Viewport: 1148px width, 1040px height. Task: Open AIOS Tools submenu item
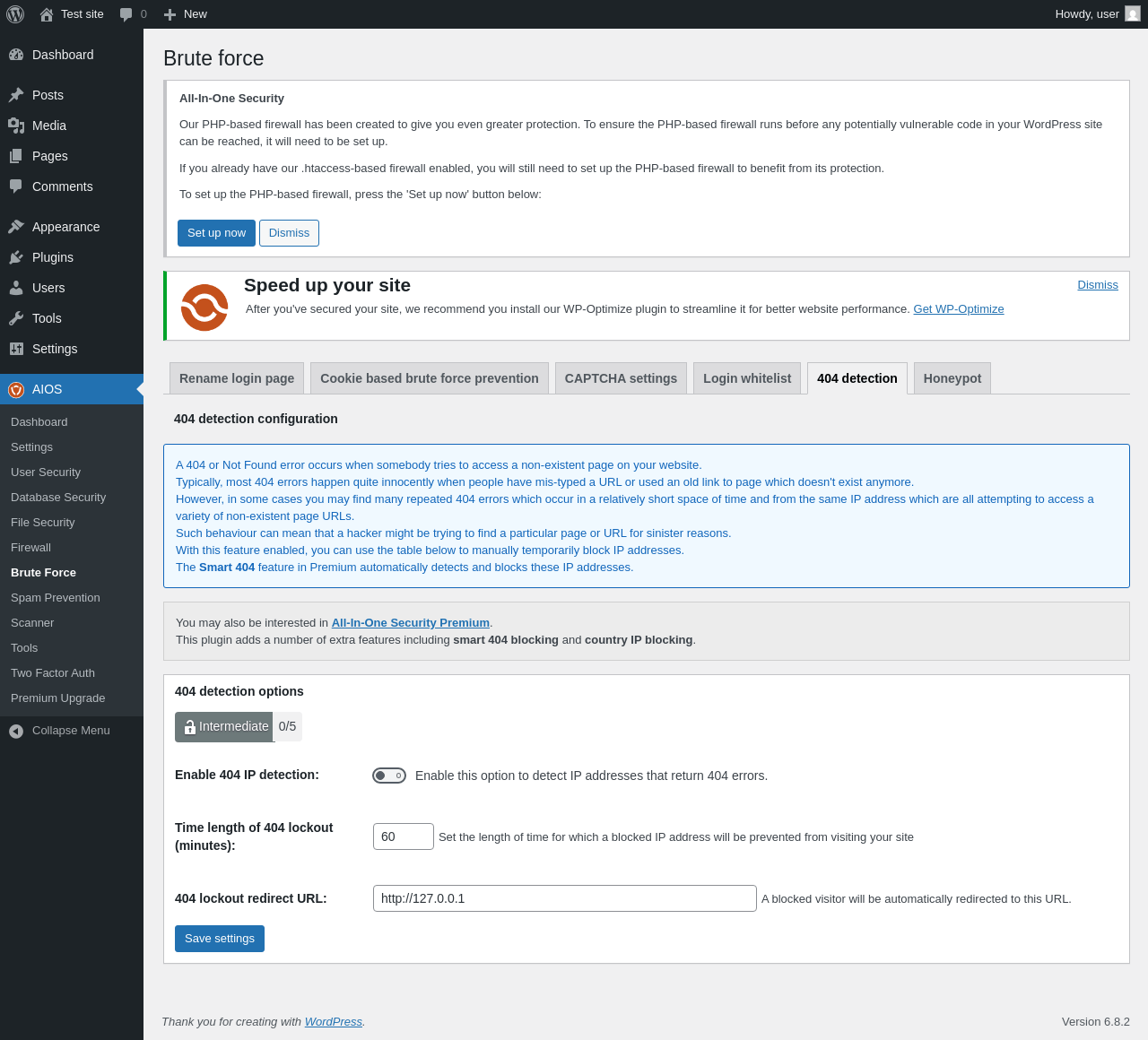point(72,648)
